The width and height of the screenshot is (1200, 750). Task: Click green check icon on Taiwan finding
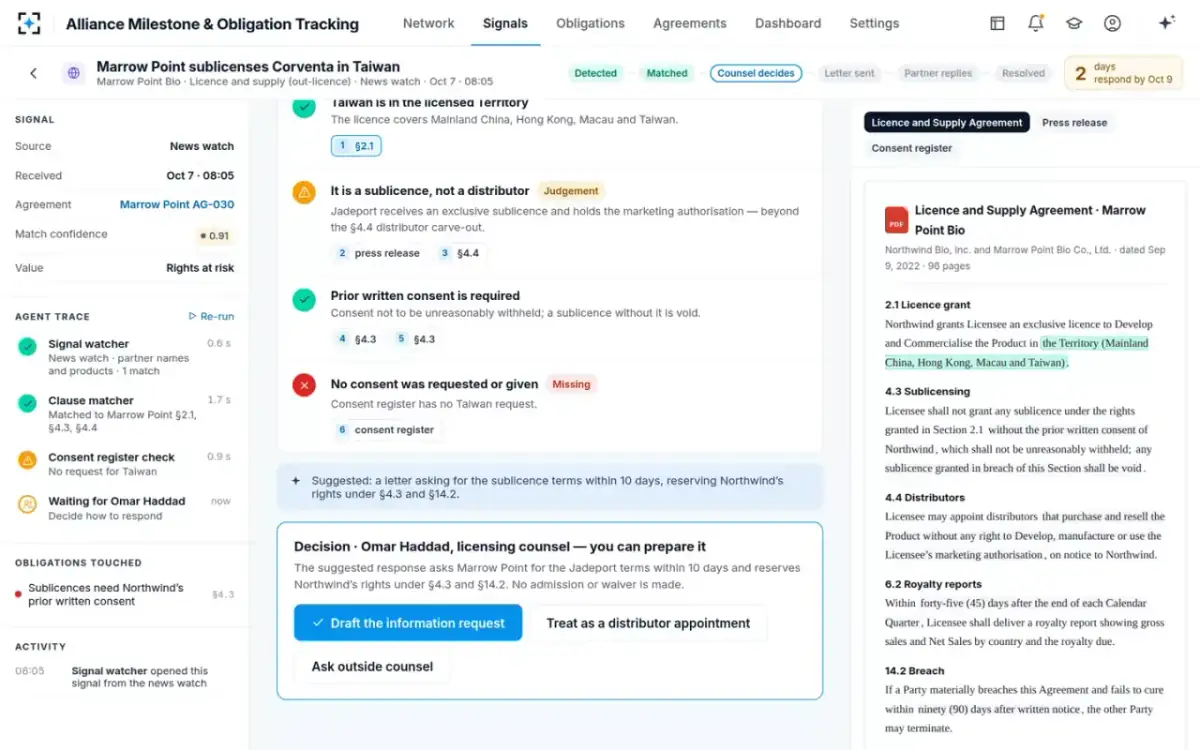(x=304, y=106)
